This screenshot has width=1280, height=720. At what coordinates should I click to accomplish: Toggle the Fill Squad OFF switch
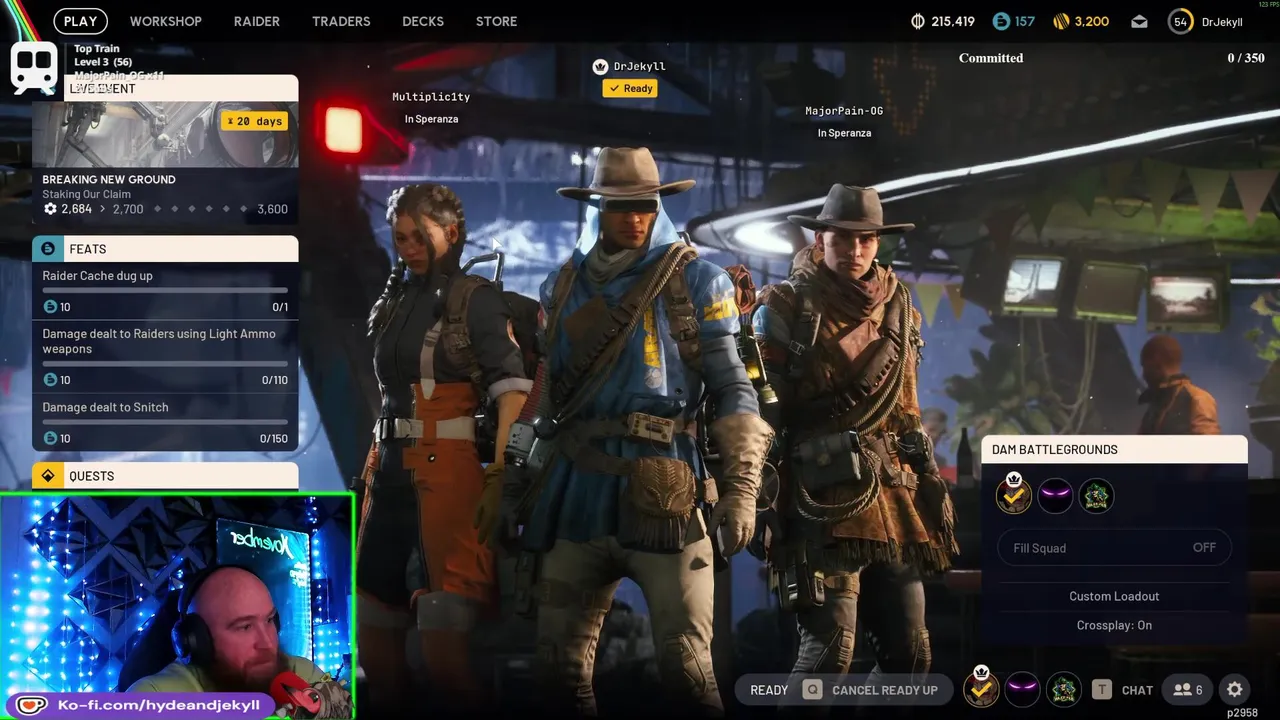[x=1114, y=548]
